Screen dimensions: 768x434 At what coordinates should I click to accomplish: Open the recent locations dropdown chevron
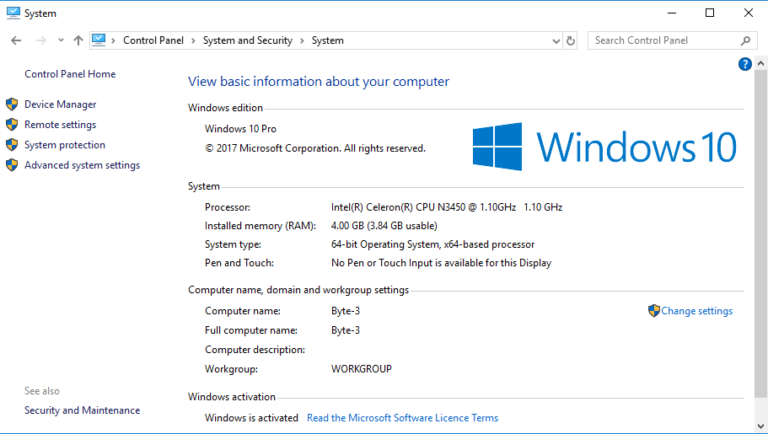point(61,41)
